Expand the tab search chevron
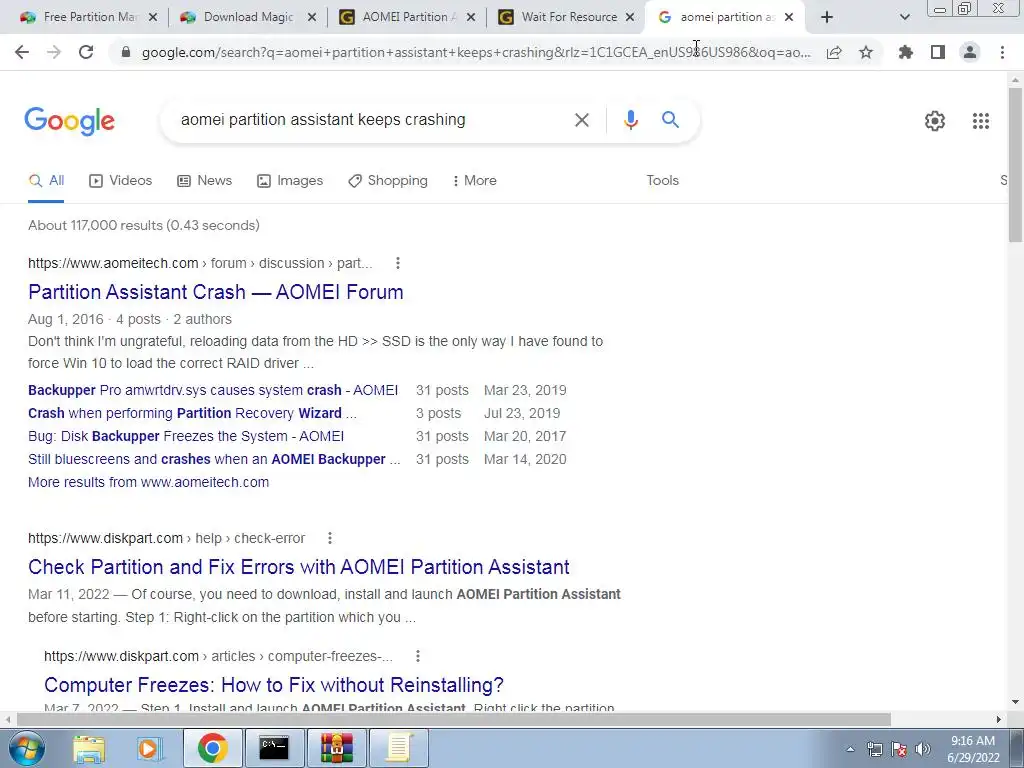 point(904,17)
